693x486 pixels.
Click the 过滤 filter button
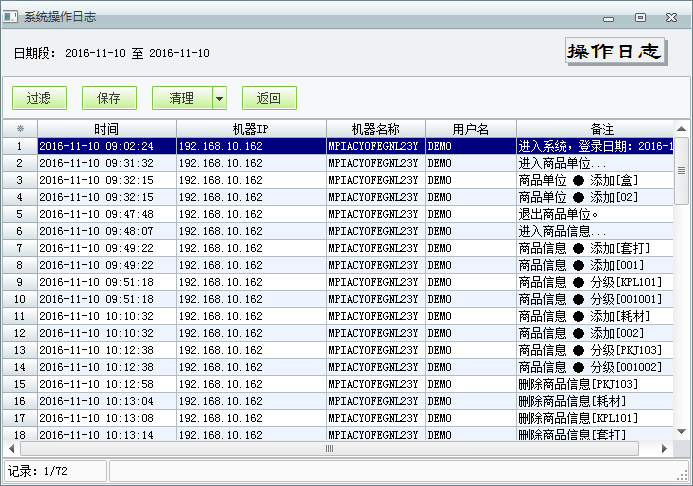[39, 98]
